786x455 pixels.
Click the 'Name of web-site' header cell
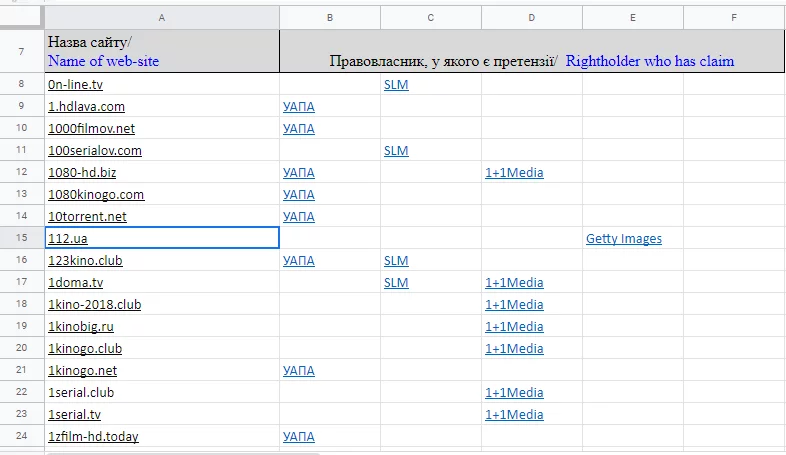click(162, 51)
